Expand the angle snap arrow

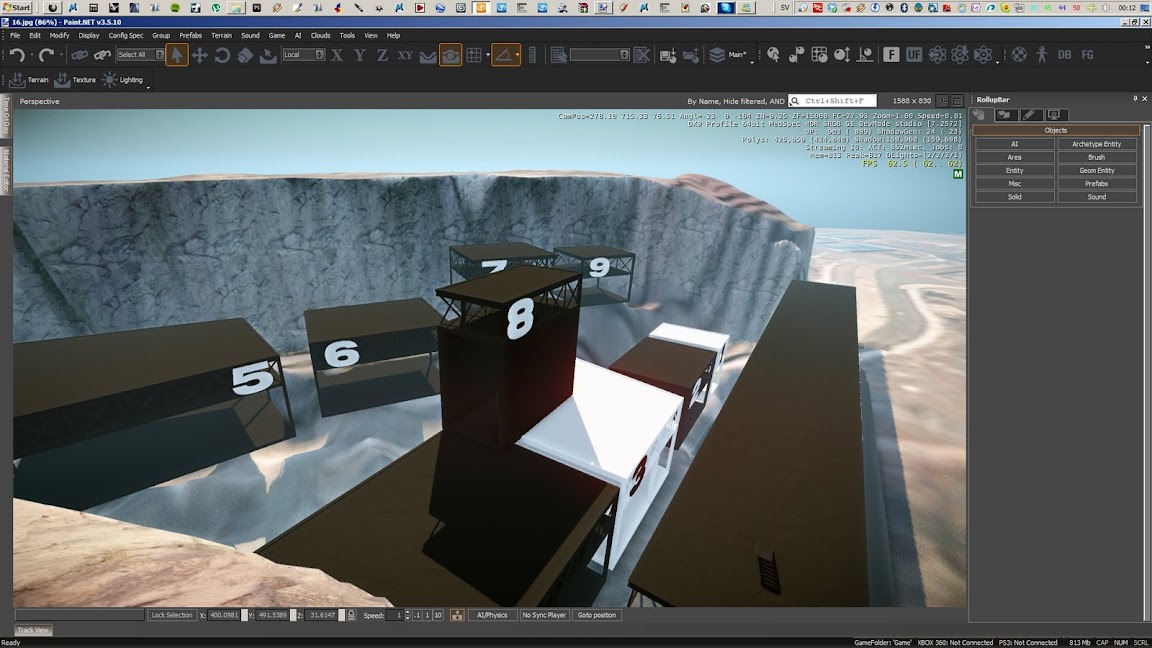coord(517,55)
